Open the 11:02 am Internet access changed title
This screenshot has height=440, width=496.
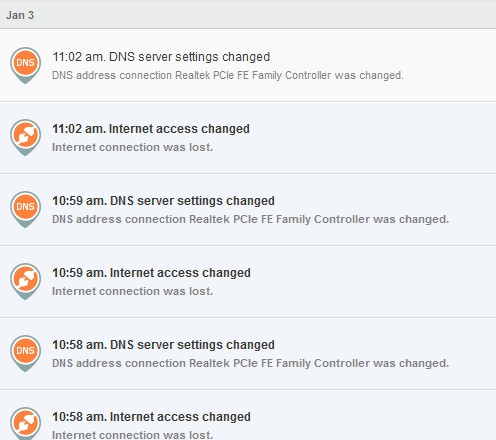(x=151, y=129)
